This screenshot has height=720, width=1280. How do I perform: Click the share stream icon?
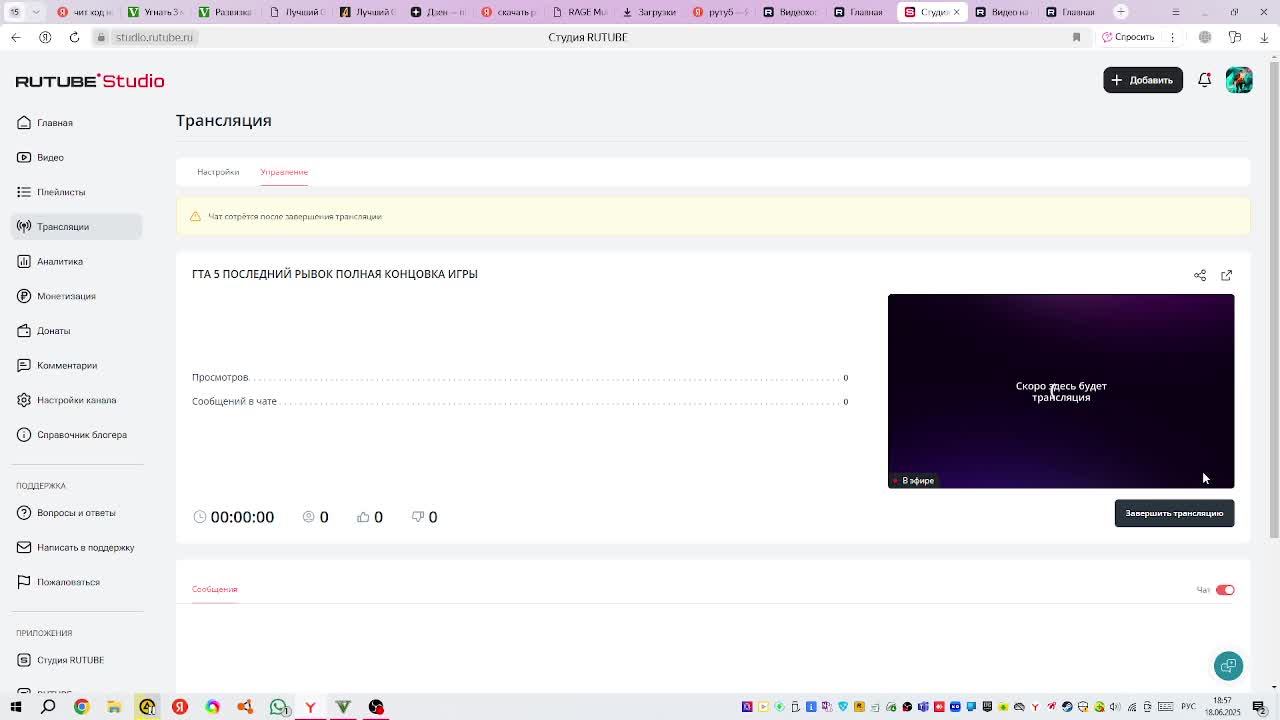(x=1200, y=275)
